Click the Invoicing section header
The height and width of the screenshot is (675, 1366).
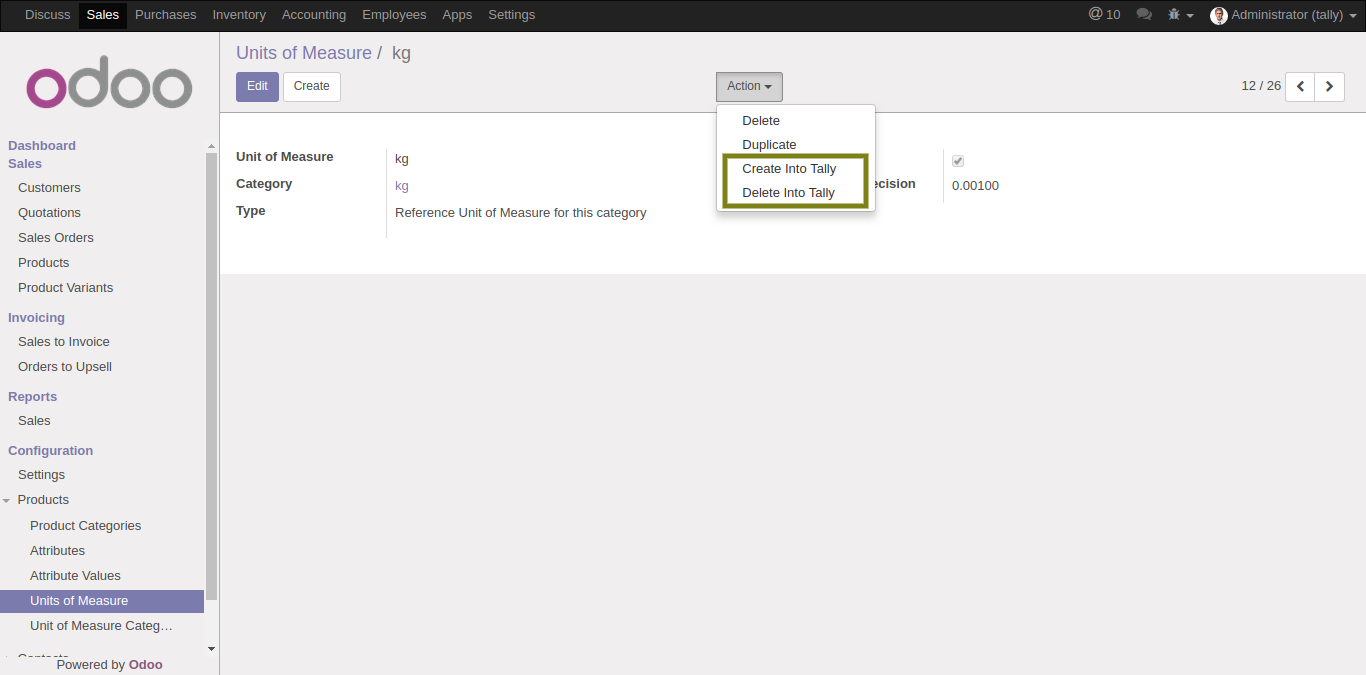36,318
